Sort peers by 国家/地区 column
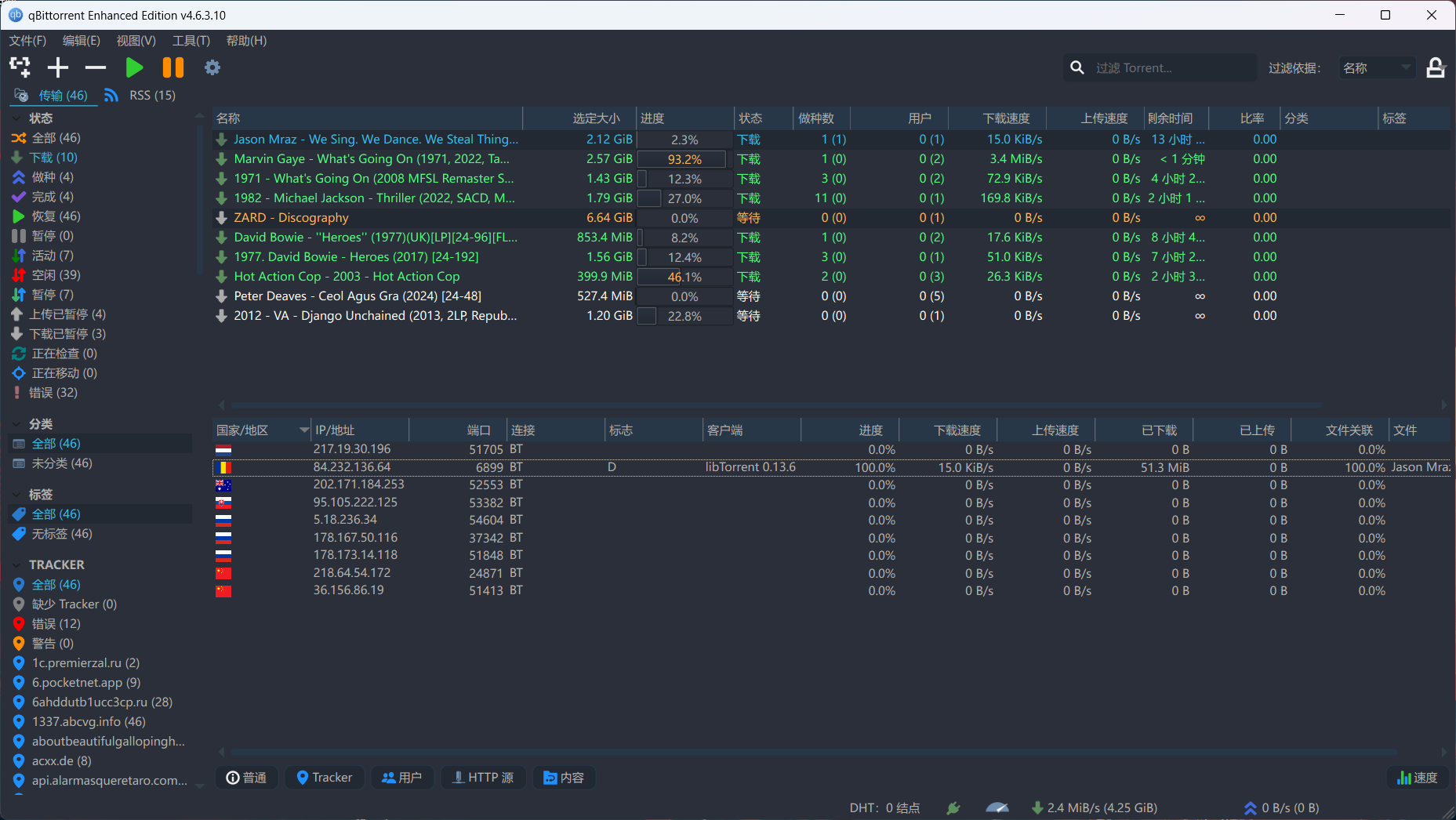Image resolution: width=1456 pixels, height=820 pixels. (x=262, y=430)
